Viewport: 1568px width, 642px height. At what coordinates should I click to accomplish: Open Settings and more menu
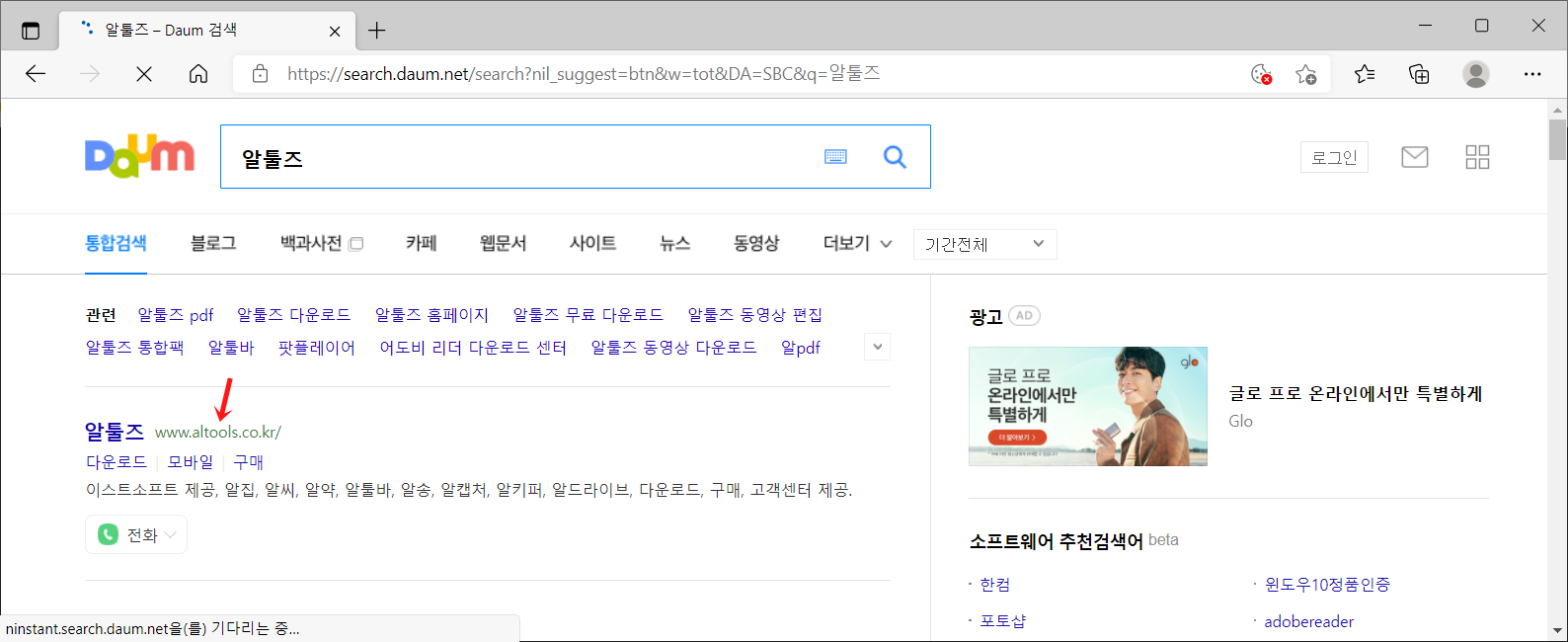click(1532, 74)
